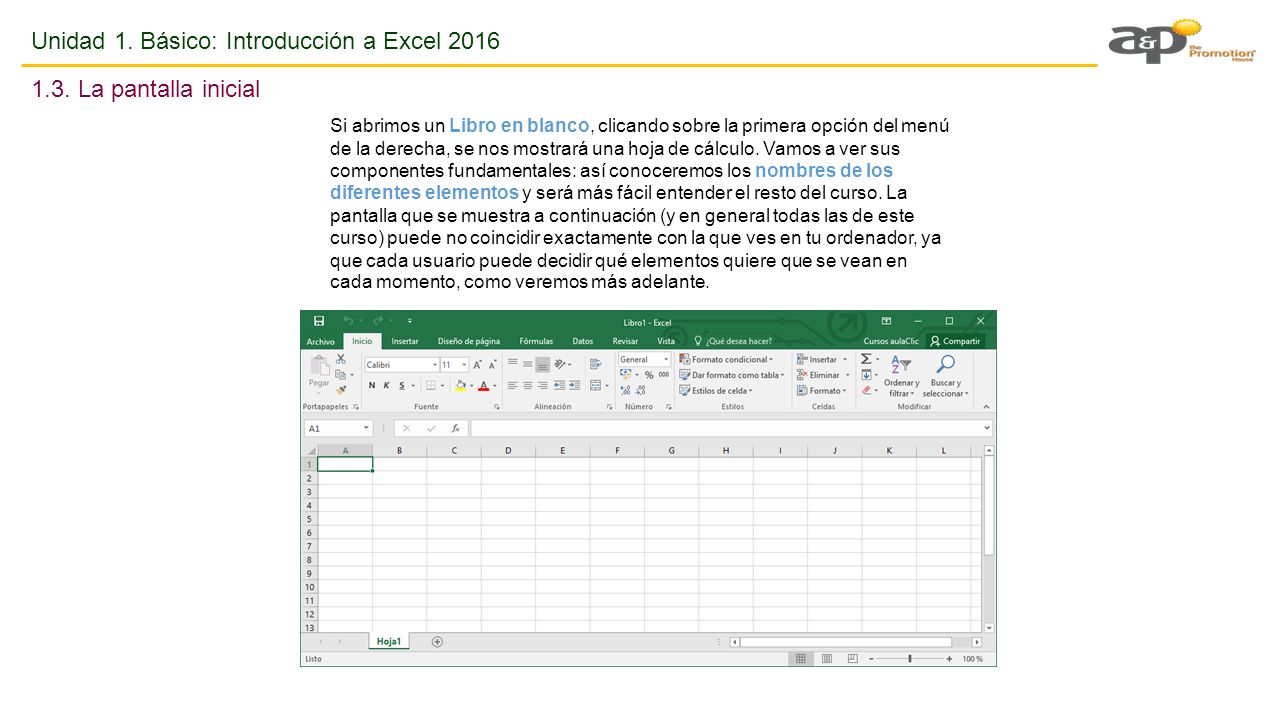1280x720 pixels.
Task: Open the Customize Quick Access Toolbar arrow
Action: [x=410, y=321]
